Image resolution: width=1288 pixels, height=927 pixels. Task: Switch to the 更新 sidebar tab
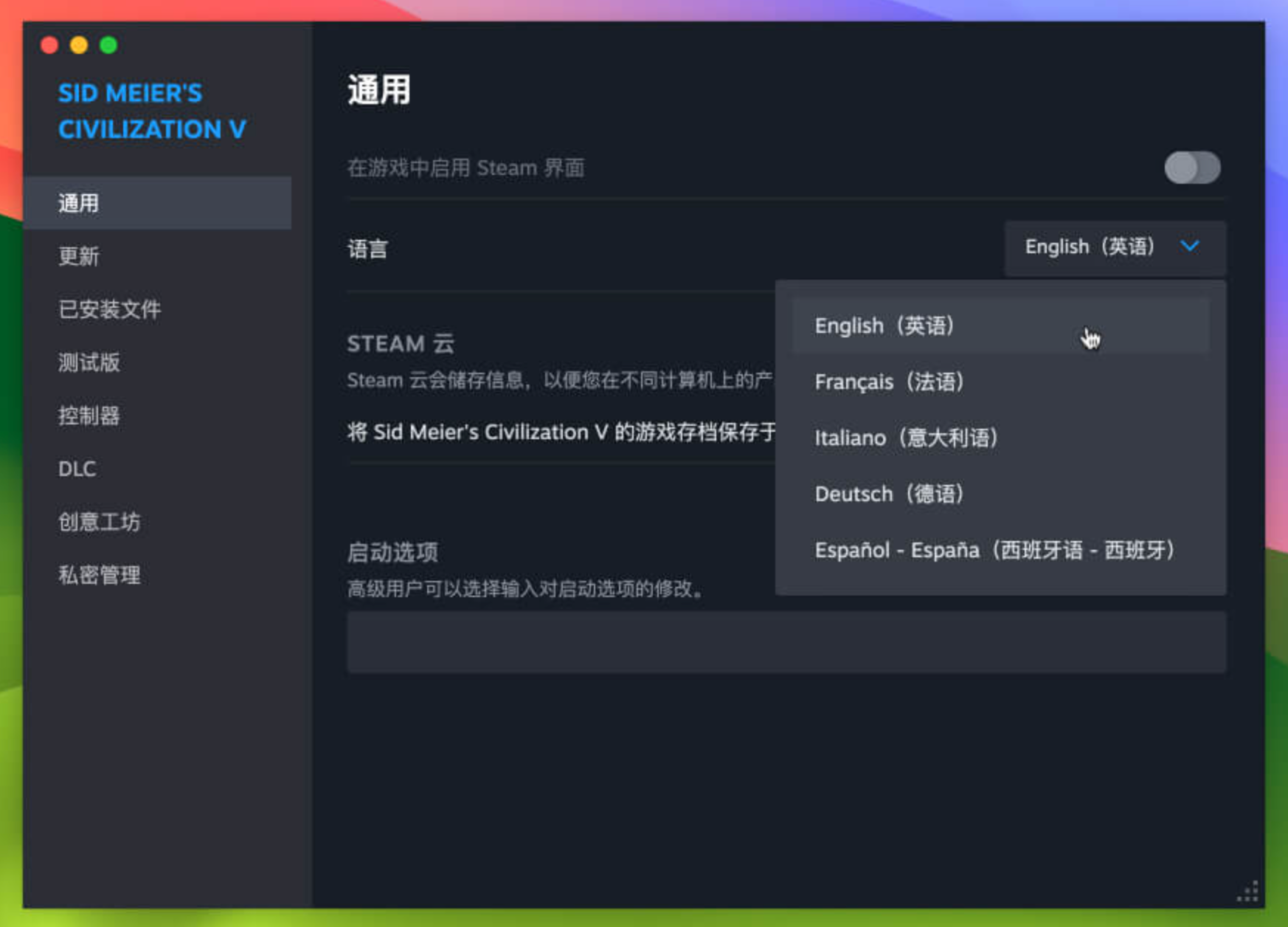click(157, 256)
